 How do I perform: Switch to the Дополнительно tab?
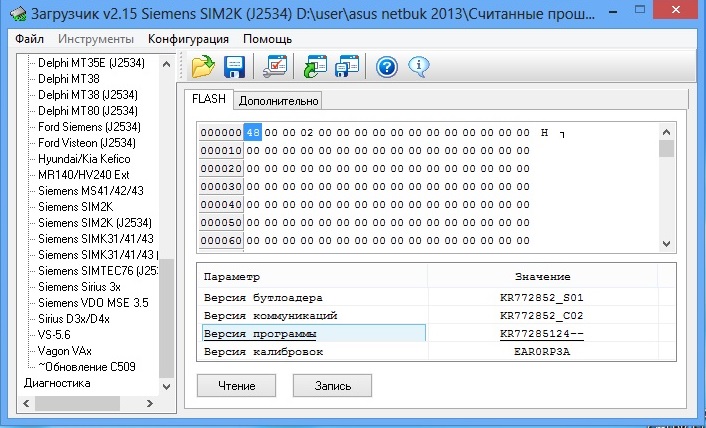(x=278, y=101)
